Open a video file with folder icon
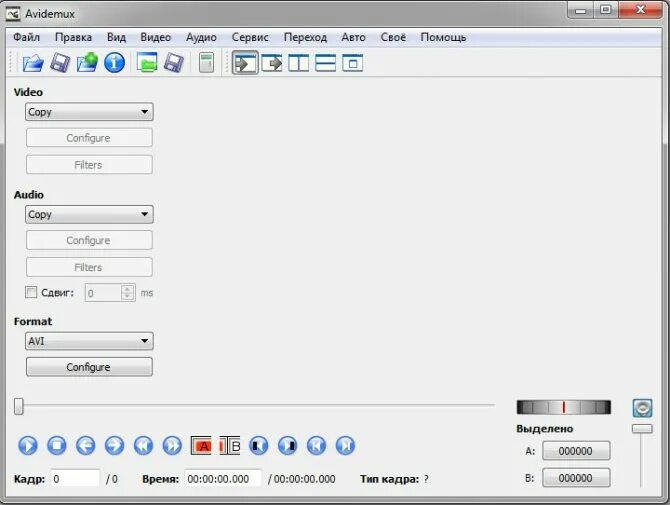670x505 pixels. click(33, 63)
